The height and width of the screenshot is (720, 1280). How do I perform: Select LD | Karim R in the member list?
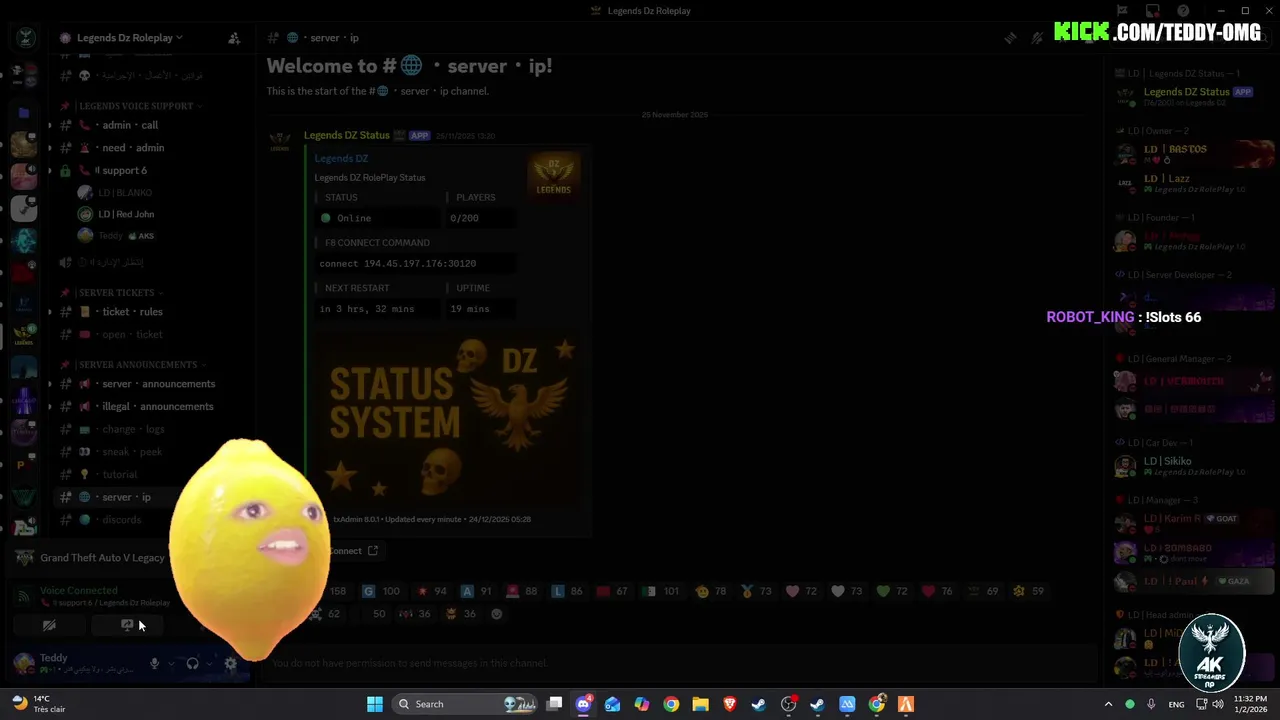[1194, 524]
